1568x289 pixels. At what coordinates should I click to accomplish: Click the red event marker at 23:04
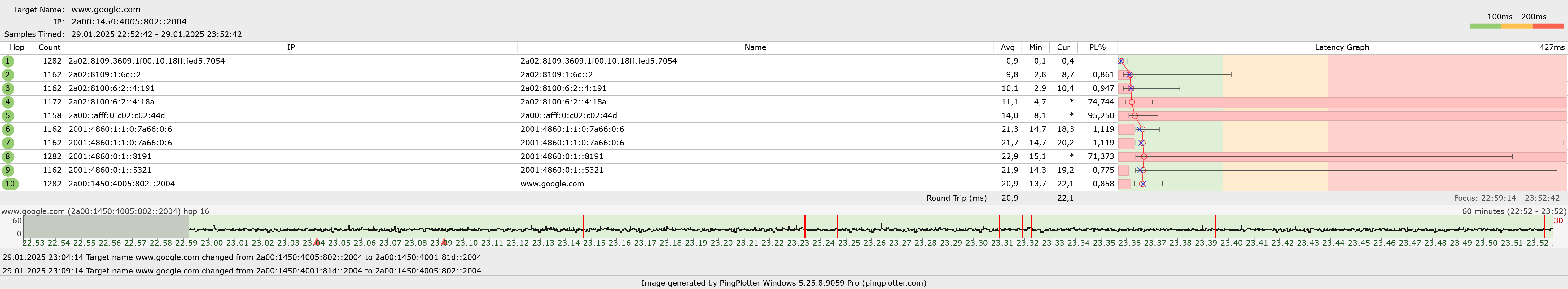[x=317, y=243]
